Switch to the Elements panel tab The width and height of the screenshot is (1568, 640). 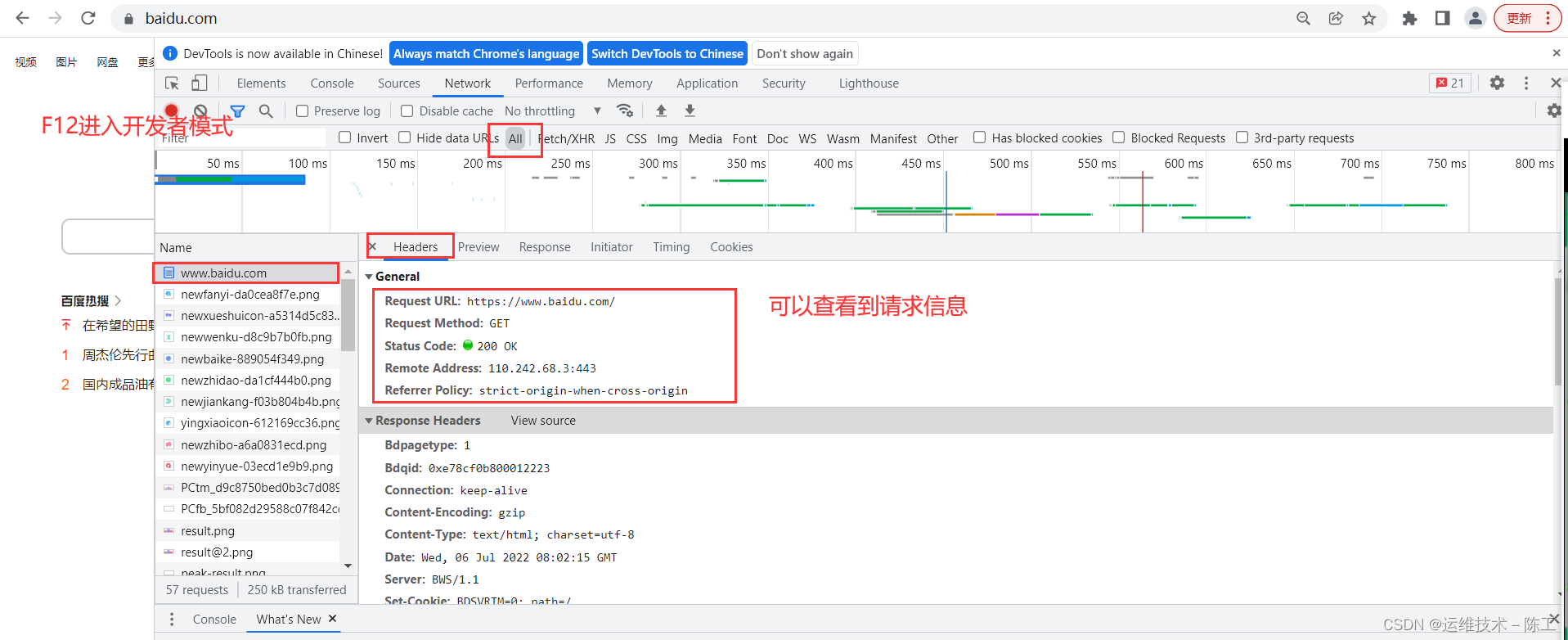tap(261, 83)
